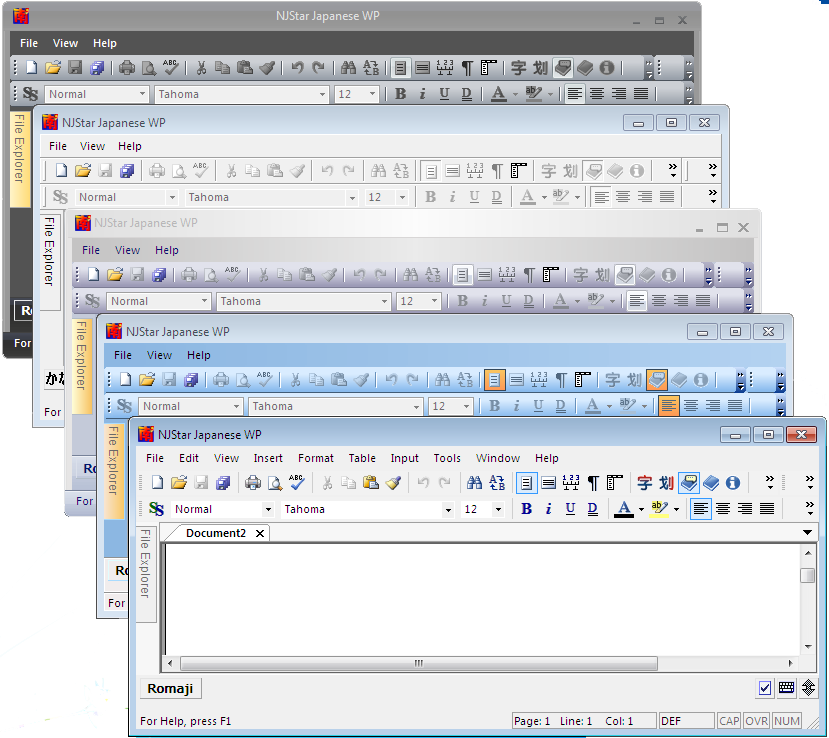
Task: Click Print icon in Document2 window toolbar
Action: (253, 482)
